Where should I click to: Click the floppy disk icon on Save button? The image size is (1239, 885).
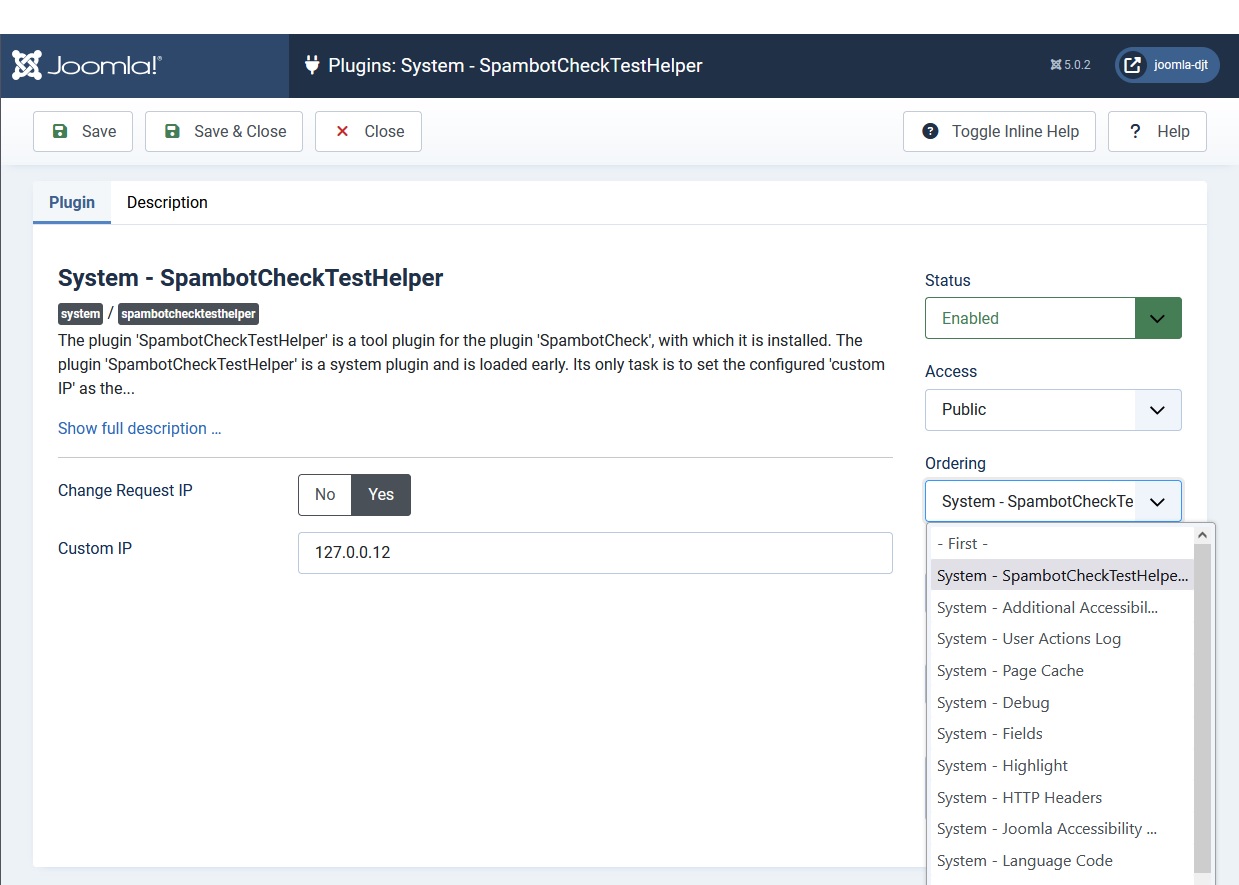point(61,131)
